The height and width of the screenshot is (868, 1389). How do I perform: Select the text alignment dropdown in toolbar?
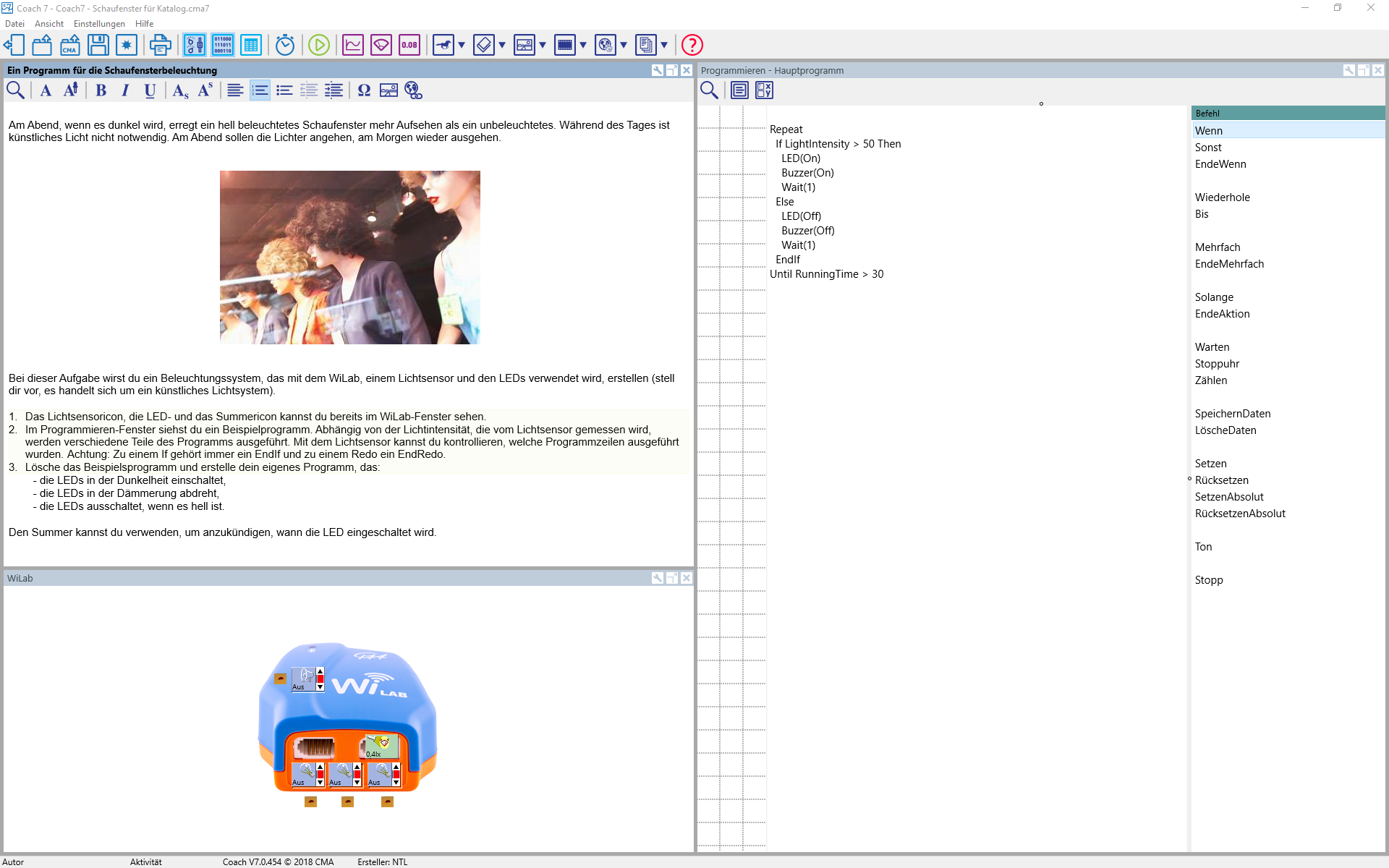(x=233, y=91)
